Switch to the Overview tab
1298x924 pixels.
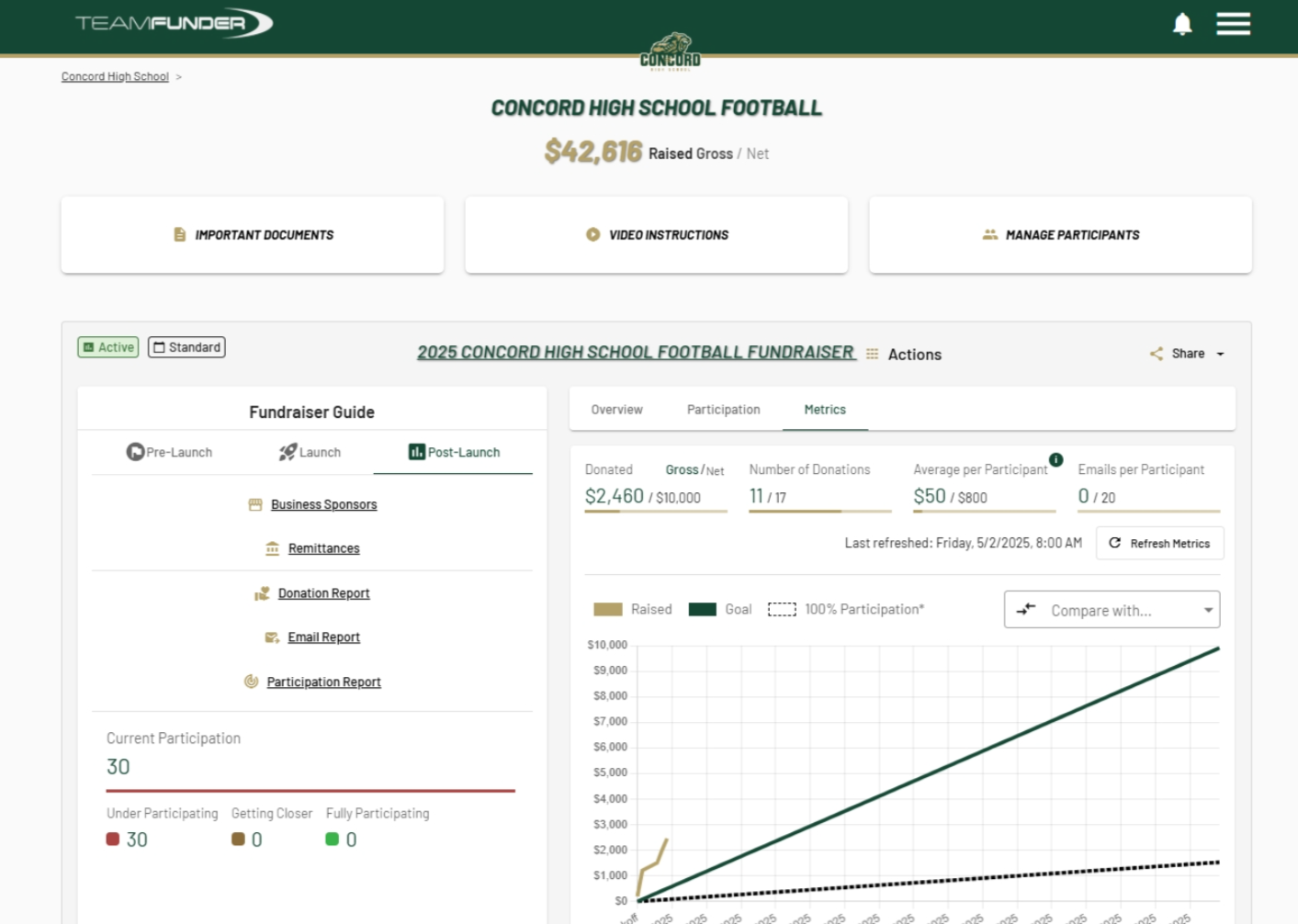(x=617, y=410)
